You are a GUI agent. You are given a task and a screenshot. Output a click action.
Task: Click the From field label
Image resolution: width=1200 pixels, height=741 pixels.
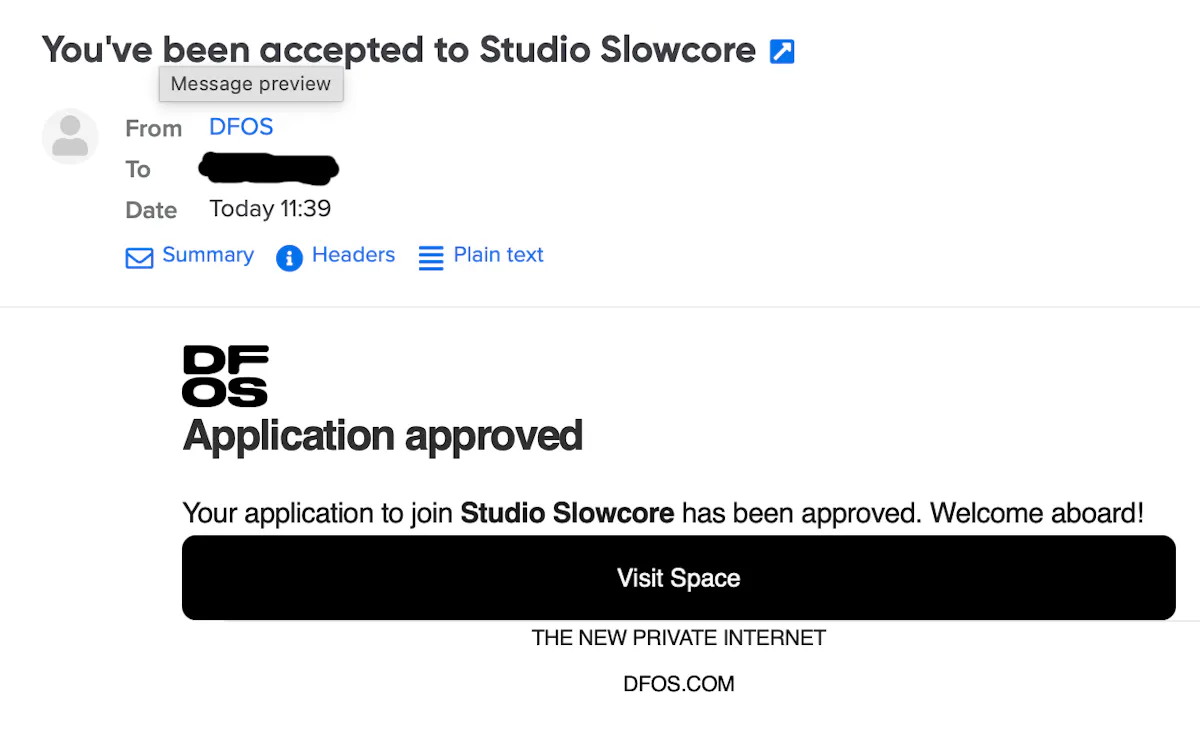153,129
